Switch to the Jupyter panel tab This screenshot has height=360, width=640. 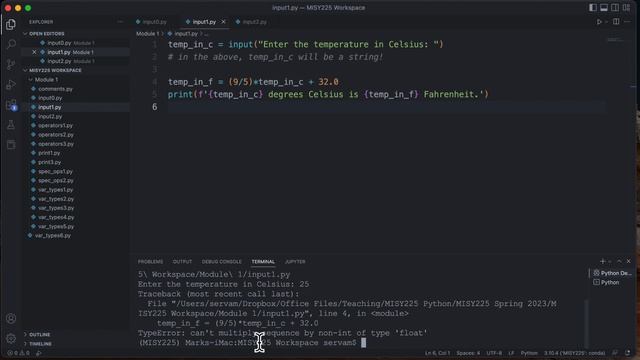pos(295,262)
